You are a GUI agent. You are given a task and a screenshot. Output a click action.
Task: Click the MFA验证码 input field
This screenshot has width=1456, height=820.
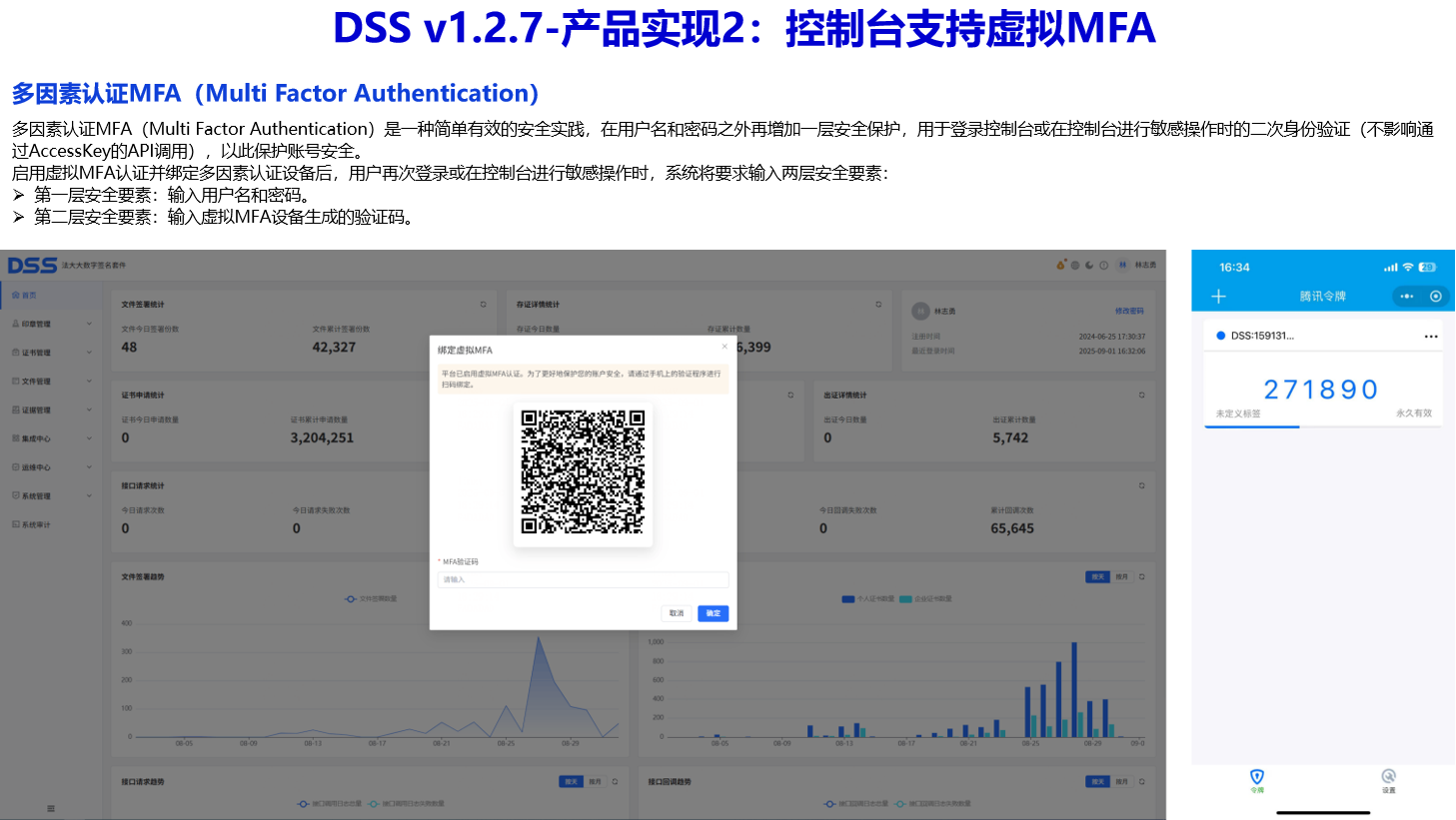[583, 579]
